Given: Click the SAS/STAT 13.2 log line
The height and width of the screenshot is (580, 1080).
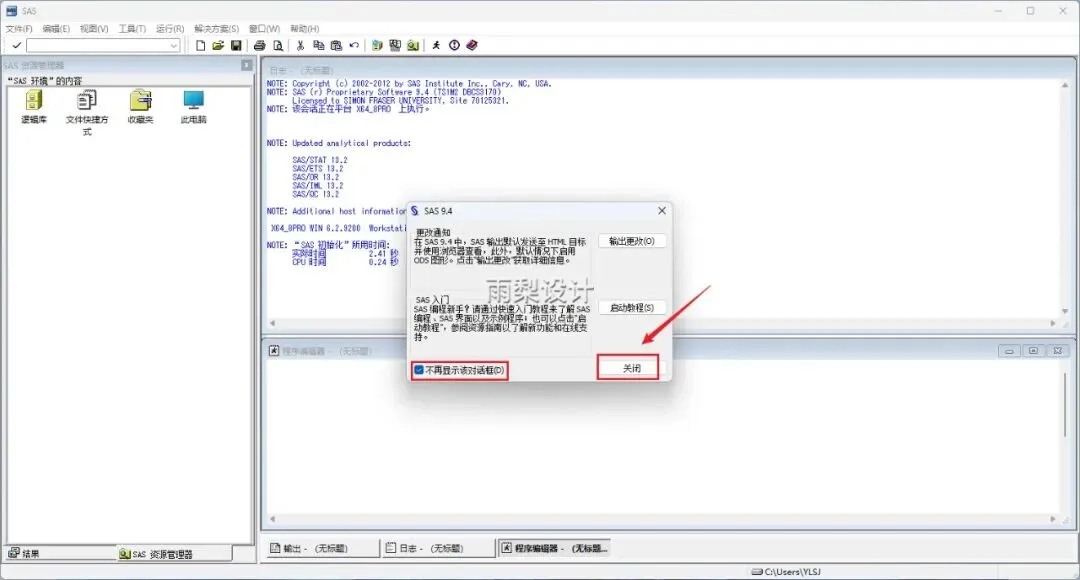Looking at the screenshot, I should pos(320,160).
